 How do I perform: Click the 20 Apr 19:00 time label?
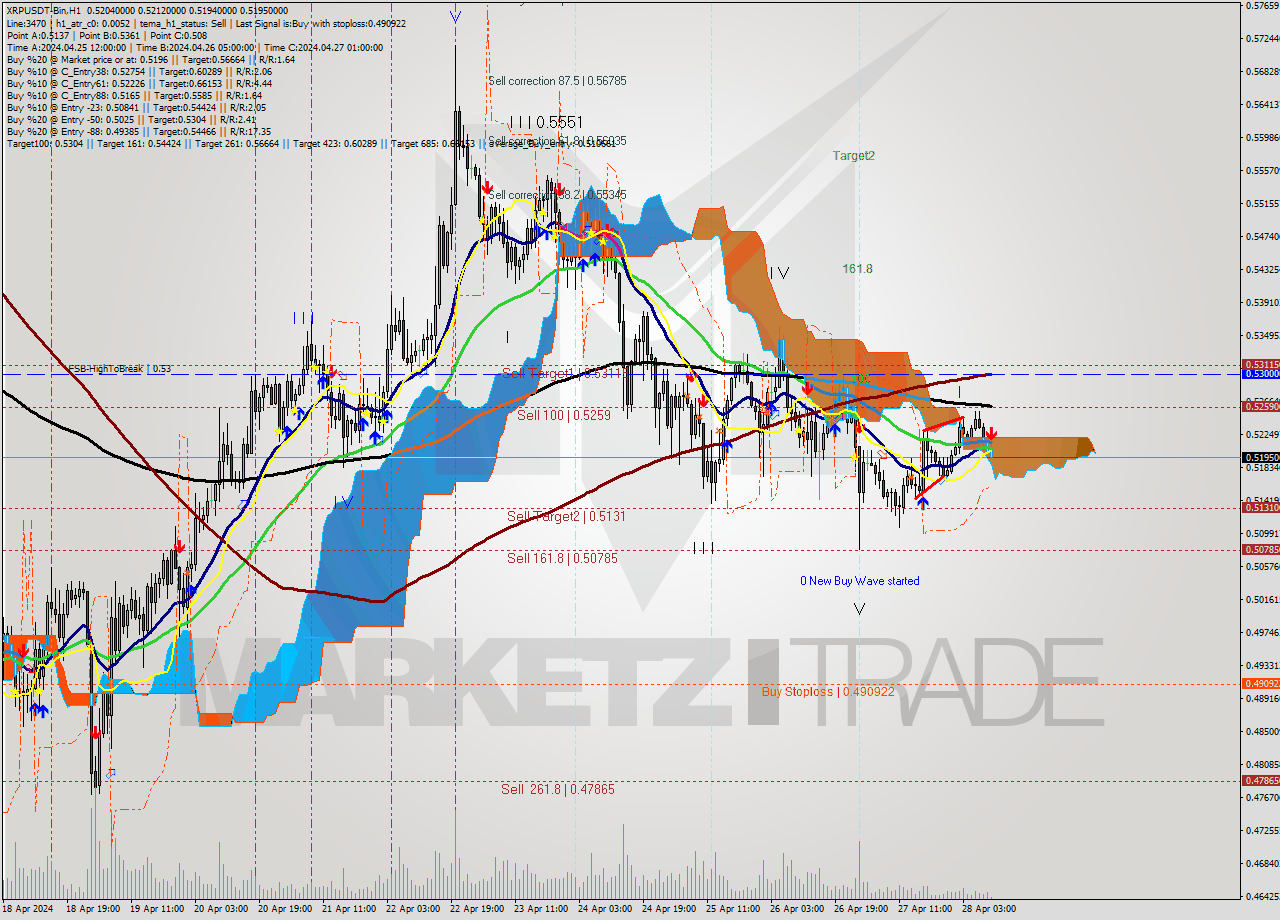[283, 909]
